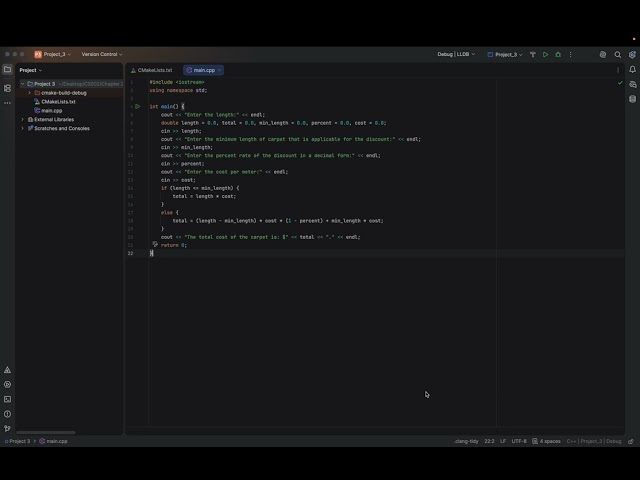Open the AI chat icon in right sidebar
This screenshot has height=480, width=640.
(x=632, y=84)
